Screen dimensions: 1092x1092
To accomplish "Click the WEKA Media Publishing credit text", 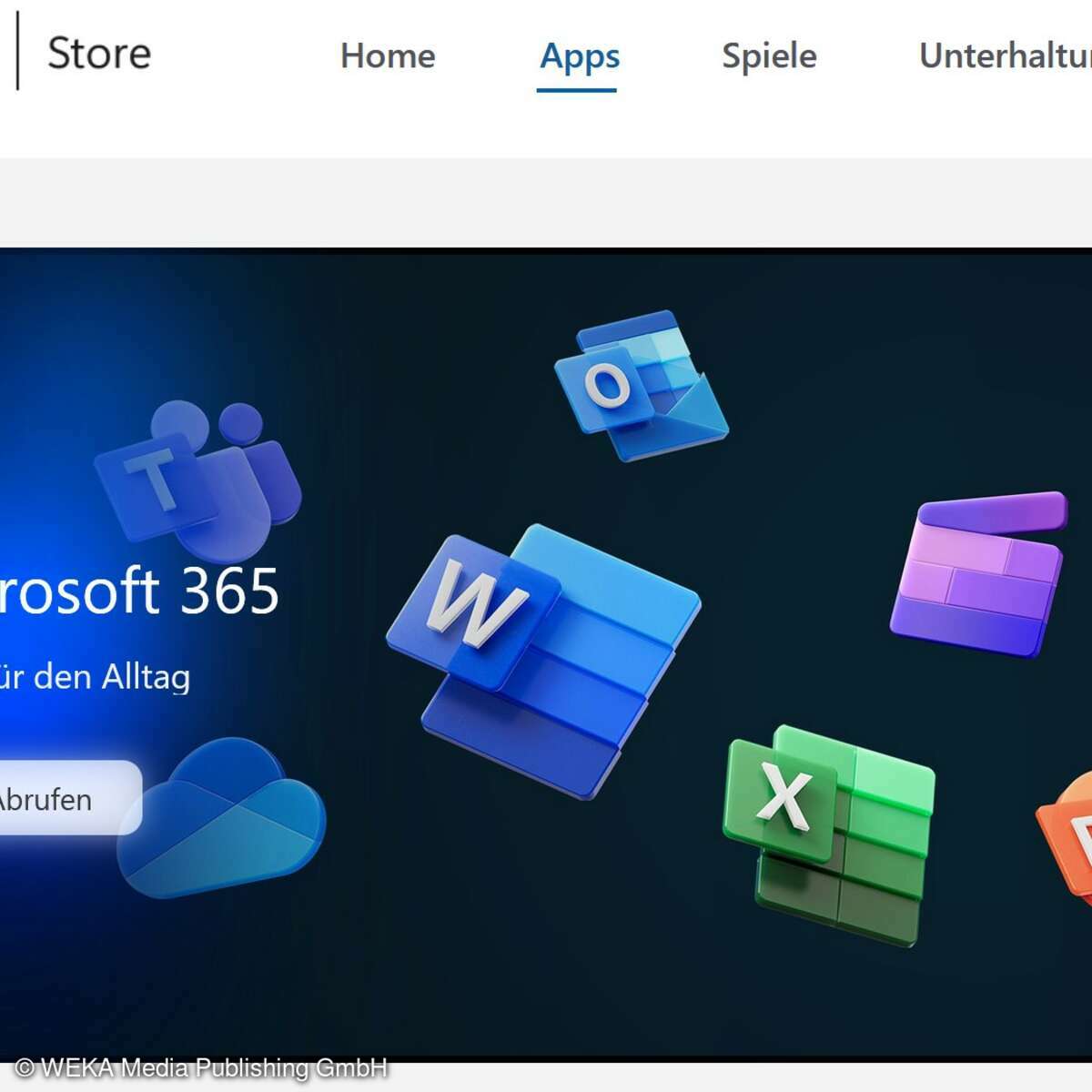I will coord(196,1068).
